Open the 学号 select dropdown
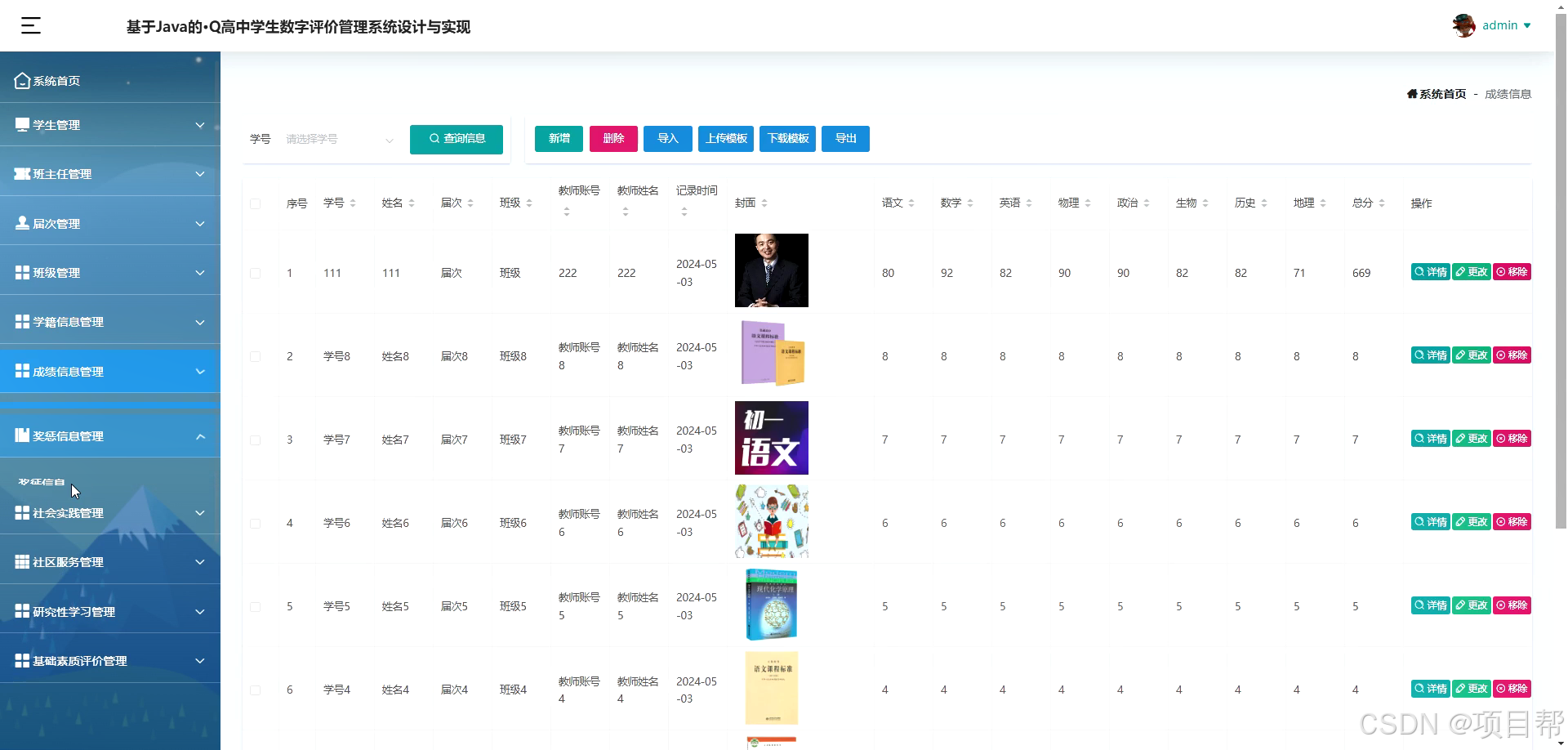This screenshot has width=1568, height=750. pyautogui.click(x=339, y=140)
